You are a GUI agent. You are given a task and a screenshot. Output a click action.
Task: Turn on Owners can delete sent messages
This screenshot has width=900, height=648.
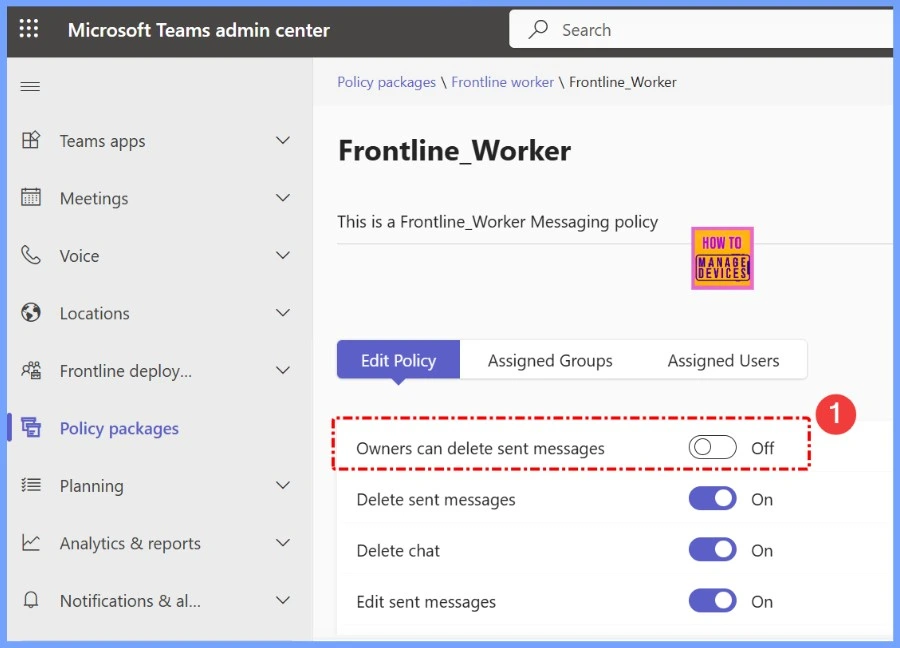pos(712,447)
